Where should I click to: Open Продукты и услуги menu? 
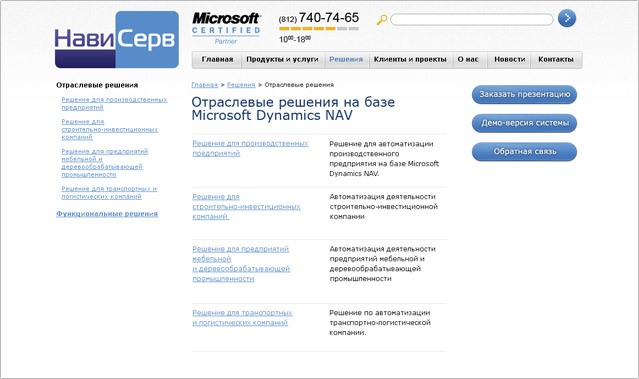click(x=282, y=59)
